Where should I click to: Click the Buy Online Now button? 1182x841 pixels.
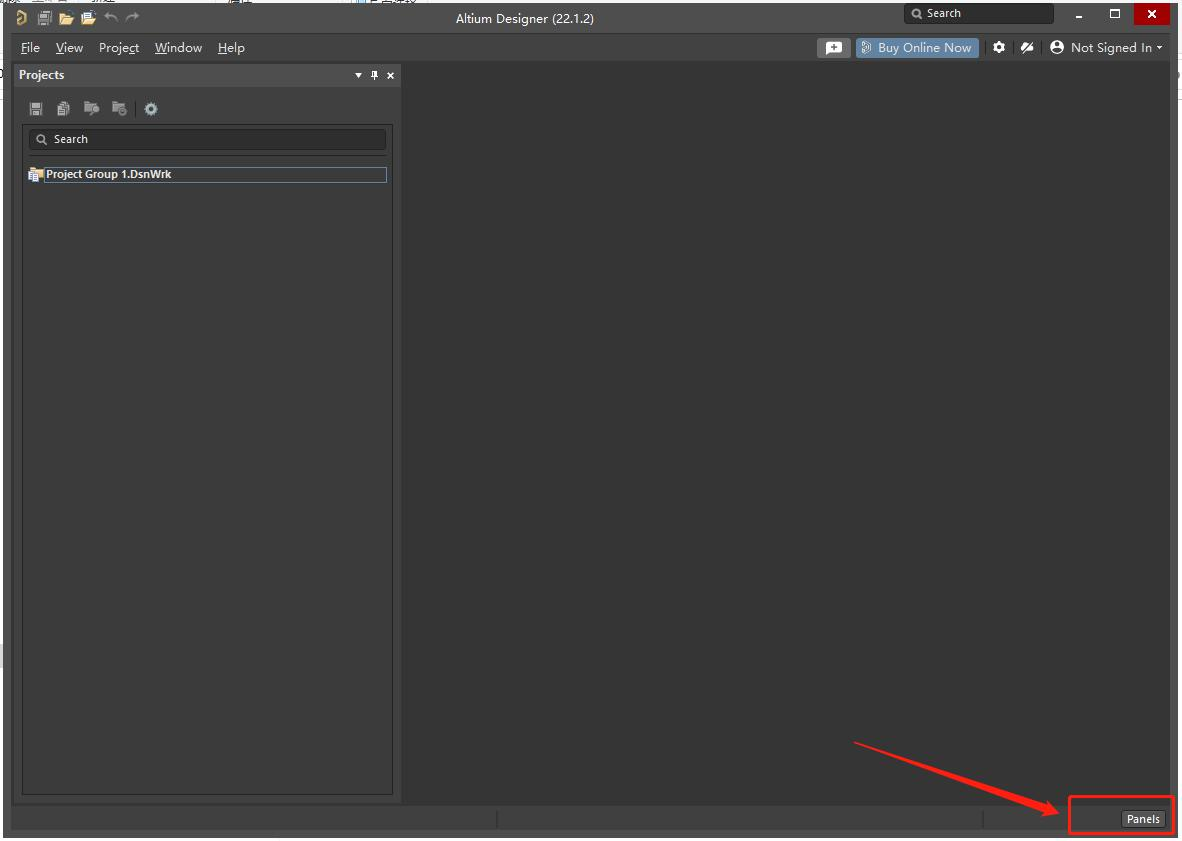916,47
